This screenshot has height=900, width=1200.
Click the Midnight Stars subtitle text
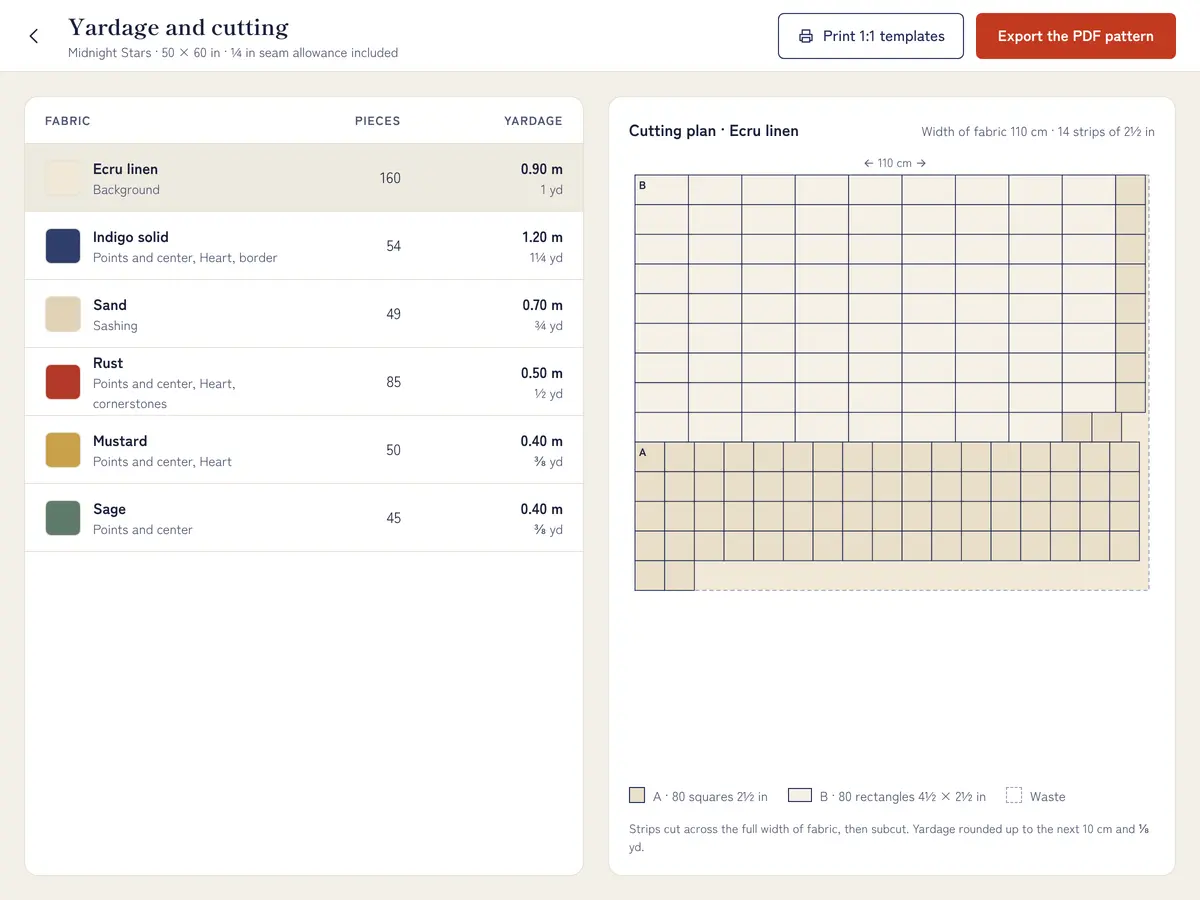233,53
